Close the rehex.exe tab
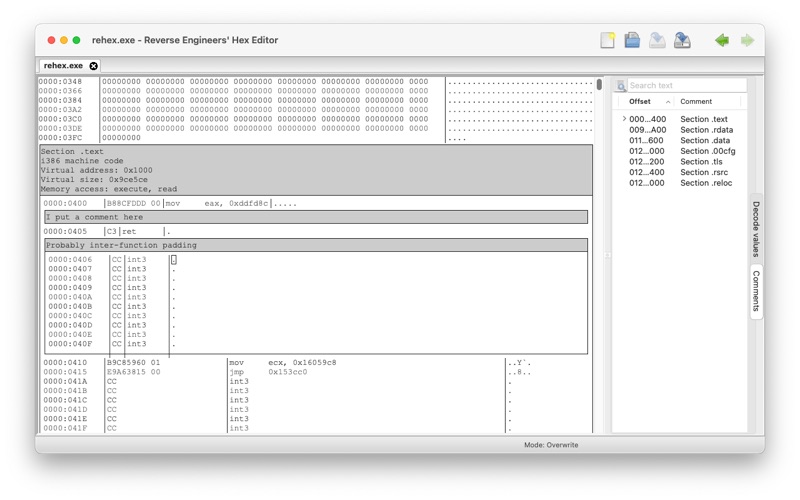800x500 pixels. pyautogui.click(x=93, y=66)
